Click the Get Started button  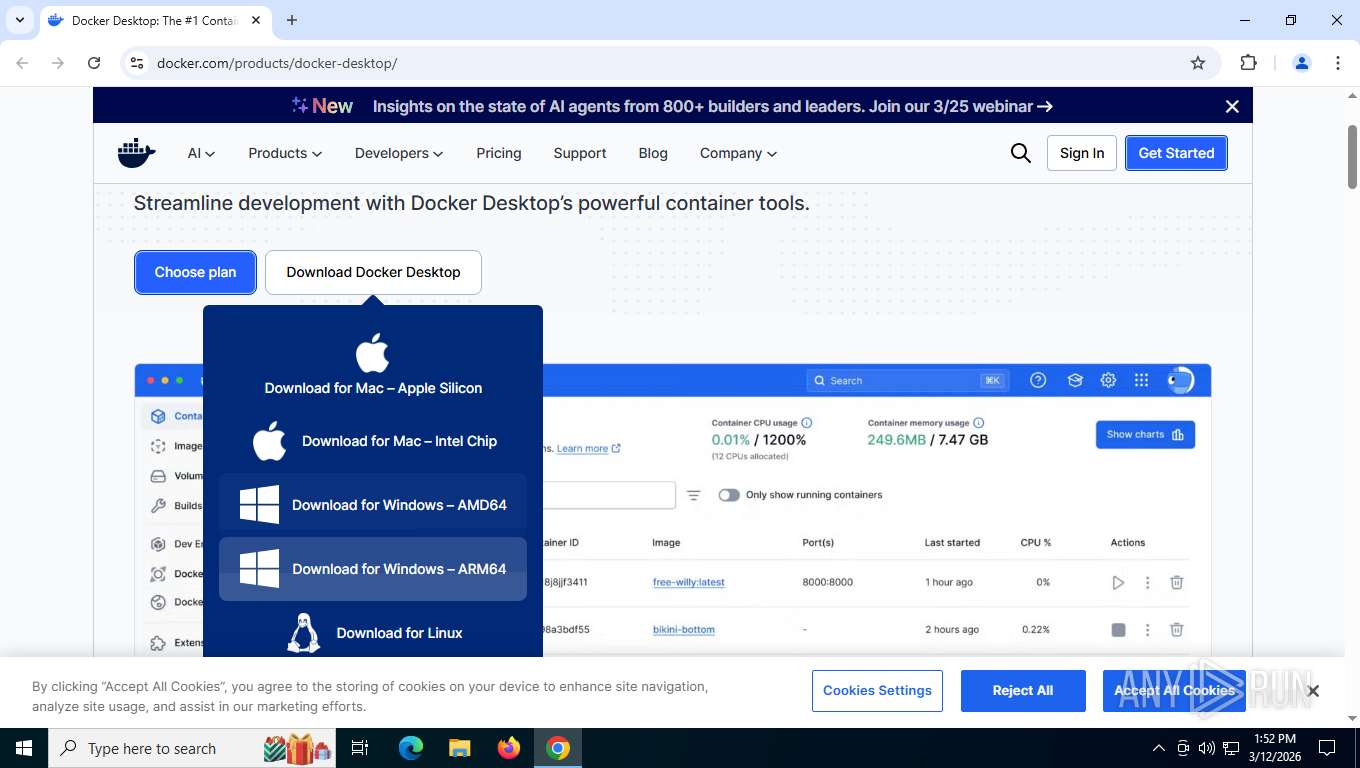(x=1176, y=153)
